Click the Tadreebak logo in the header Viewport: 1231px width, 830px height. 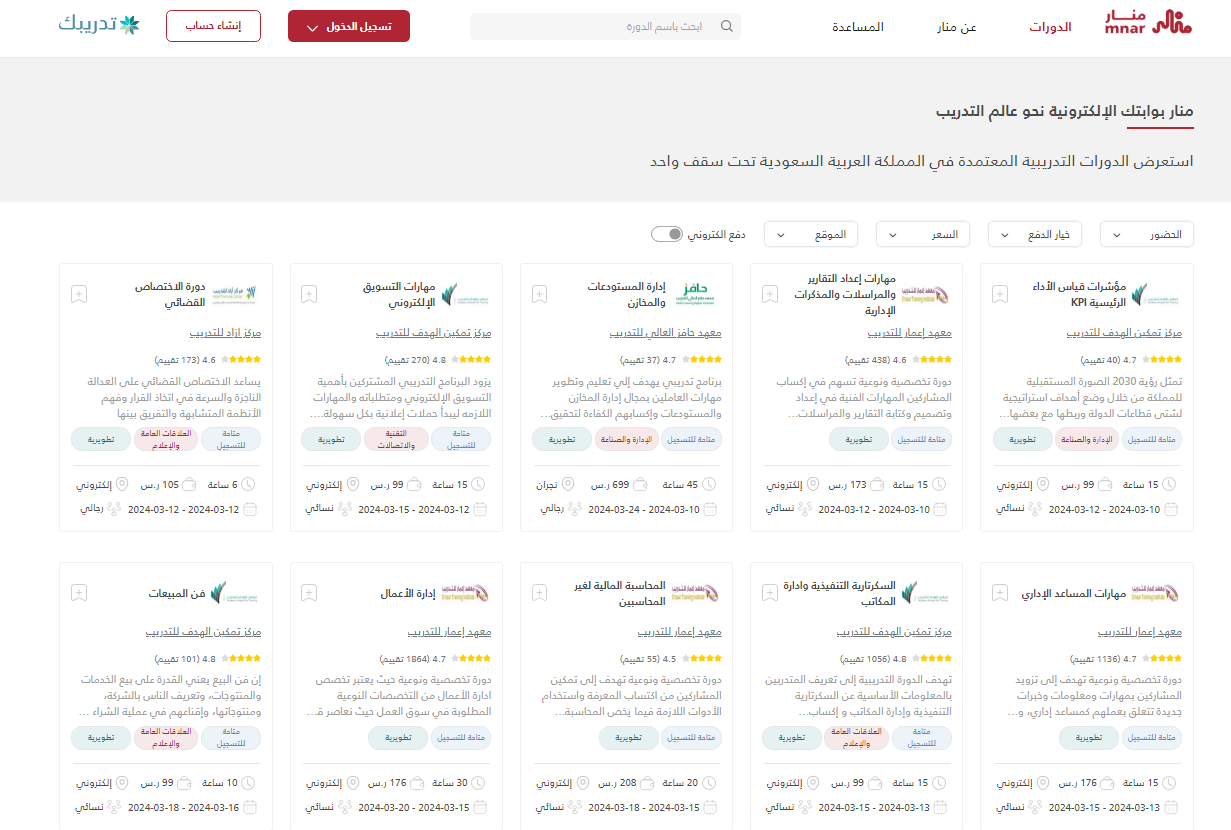click(x=99, y=25)
